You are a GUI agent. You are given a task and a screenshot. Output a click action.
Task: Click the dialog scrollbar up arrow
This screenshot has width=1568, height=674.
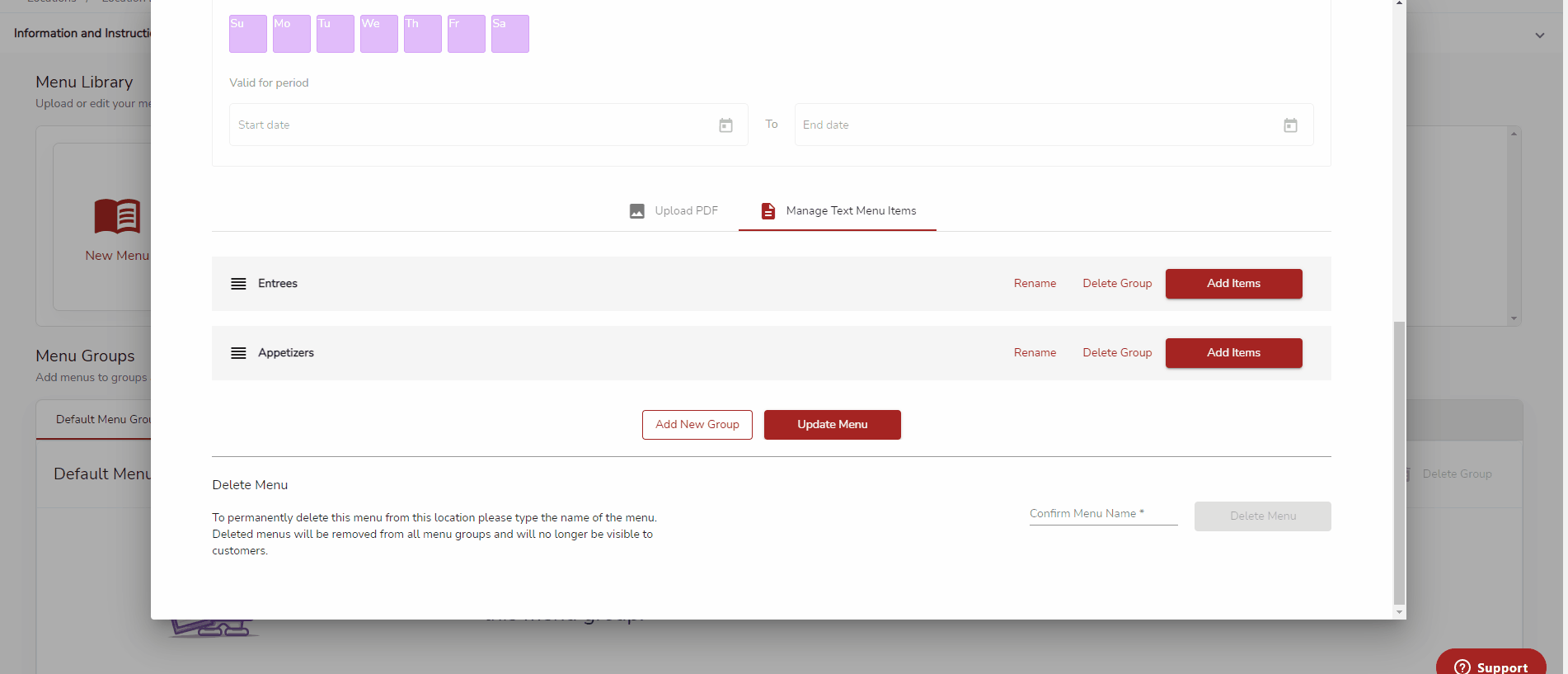tap(1399, 4)
